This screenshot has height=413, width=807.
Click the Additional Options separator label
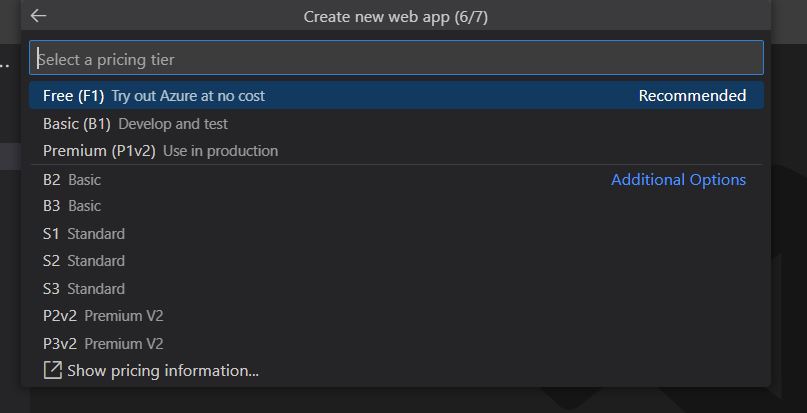click(x=678, y=180)
